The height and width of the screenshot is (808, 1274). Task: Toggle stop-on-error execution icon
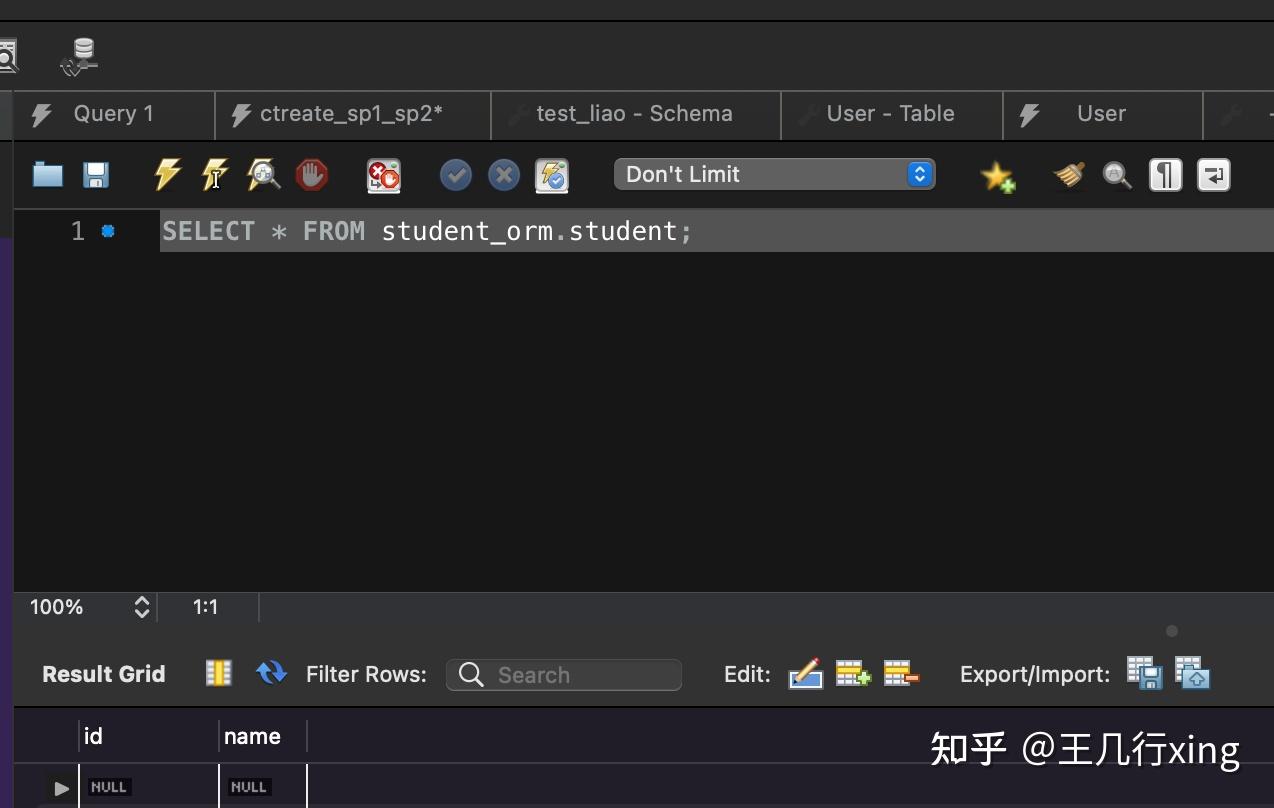click(384, 175)
